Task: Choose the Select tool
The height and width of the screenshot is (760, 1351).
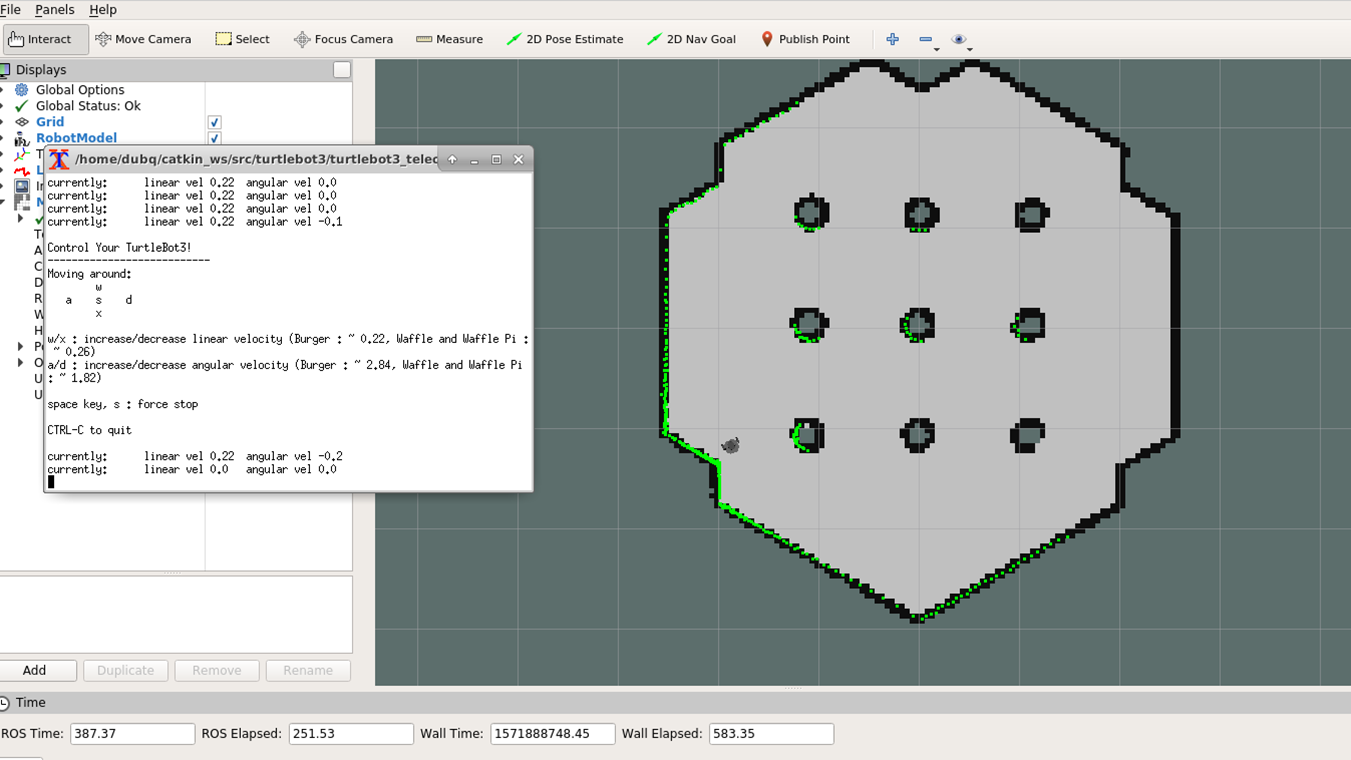Action: 242,38
